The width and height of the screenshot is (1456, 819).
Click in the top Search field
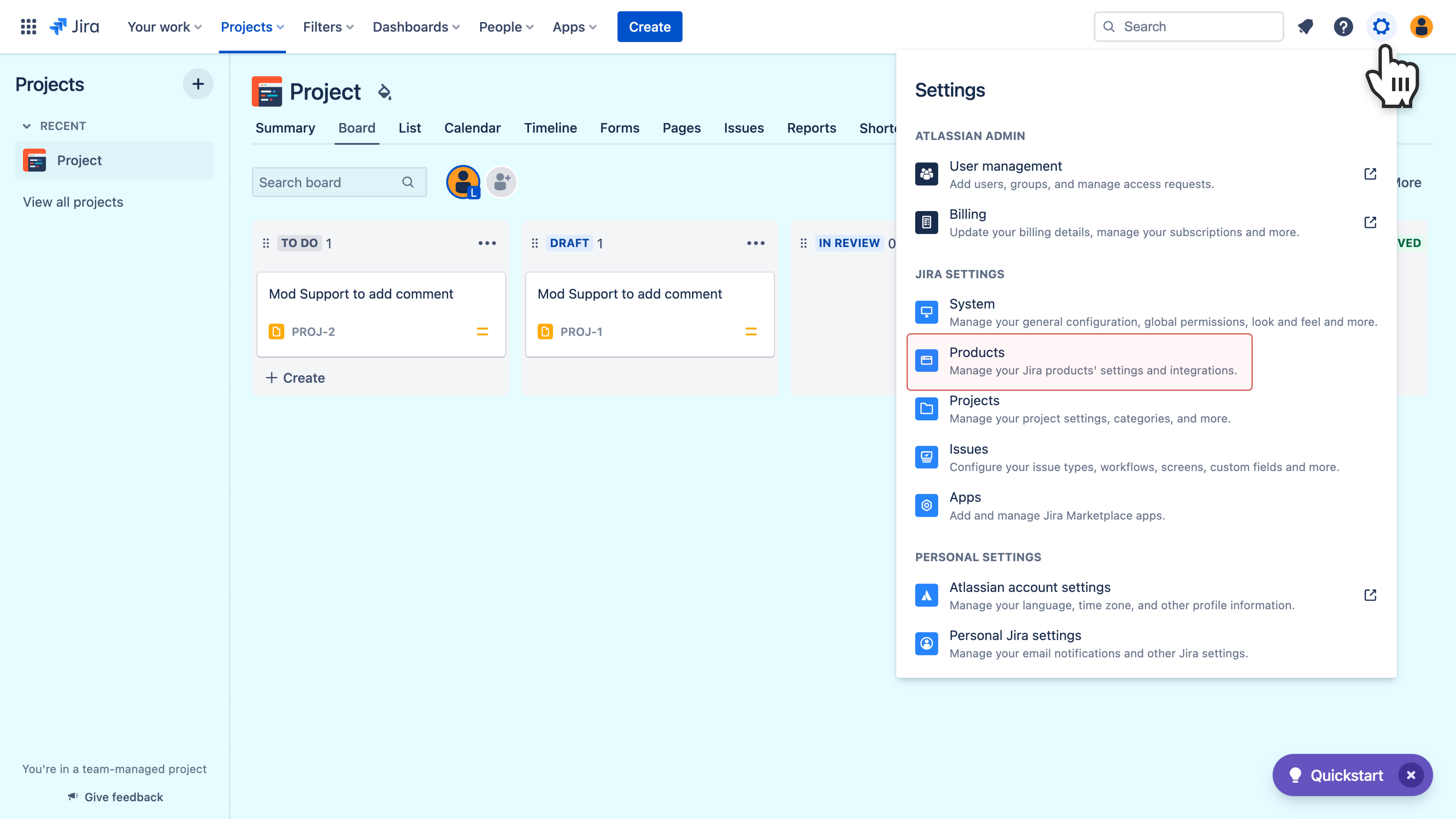coord(1189,27)
